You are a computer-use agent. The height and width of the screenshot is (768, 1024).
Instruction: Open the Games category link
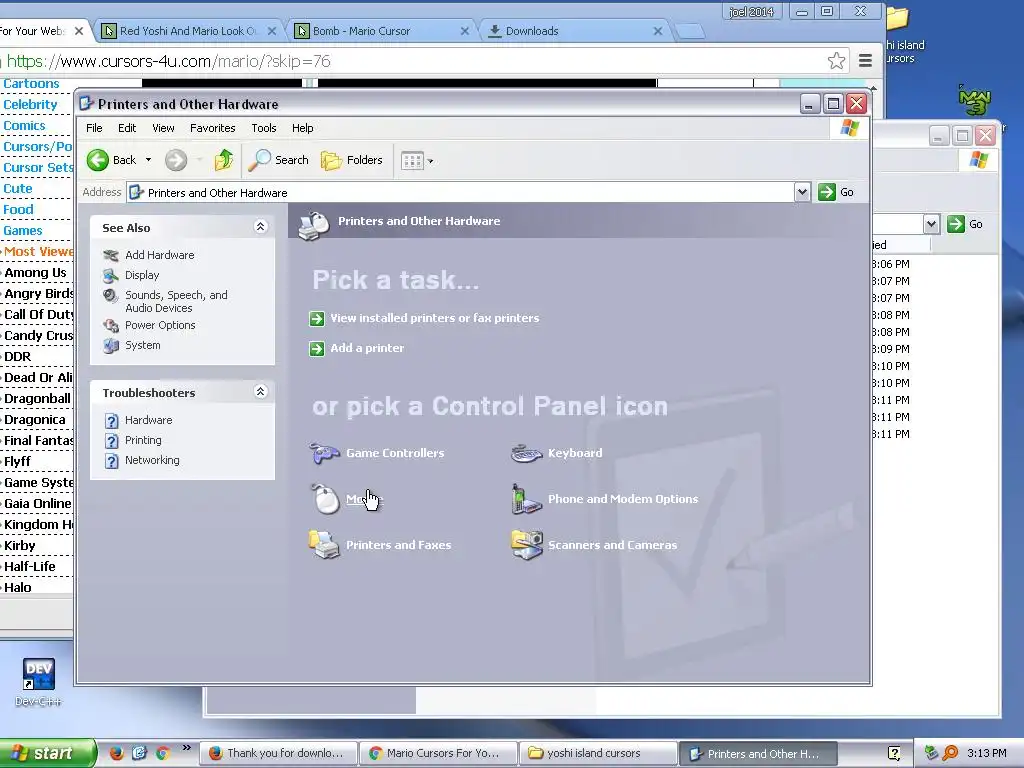[x=23, y=231]
